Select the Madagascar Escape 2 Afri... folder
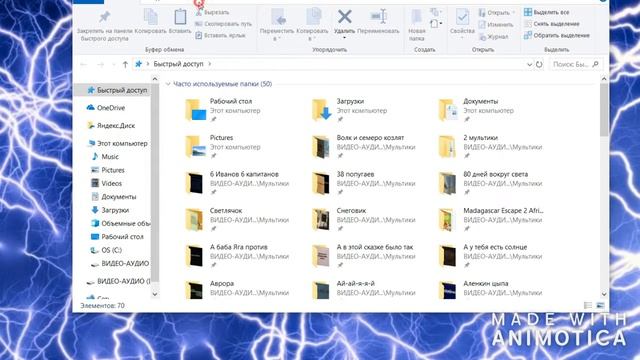 [491, 219]
